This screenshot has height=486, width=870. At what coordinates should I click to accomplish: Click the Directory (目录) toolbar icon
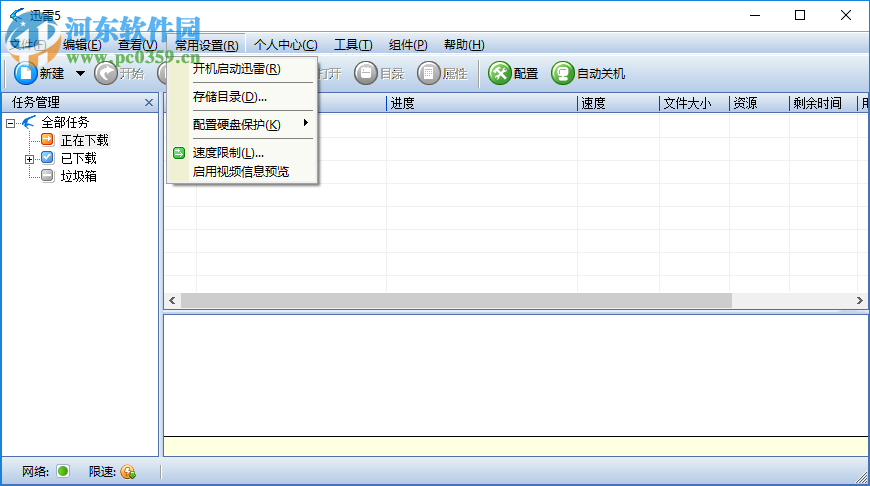(366, 73)
